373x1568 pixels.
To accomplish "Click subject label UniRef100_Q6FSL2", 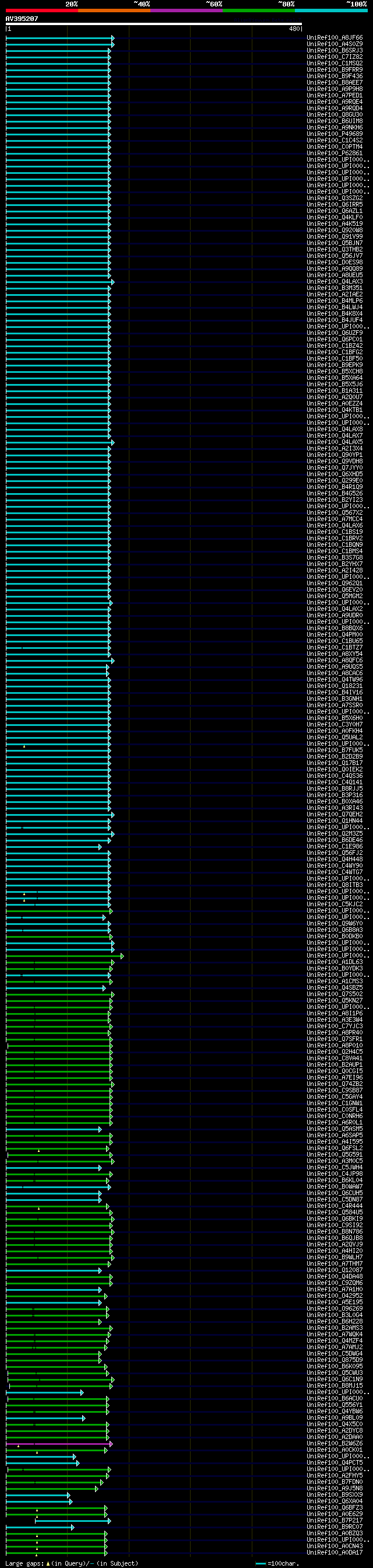I will pos(335,1148).
